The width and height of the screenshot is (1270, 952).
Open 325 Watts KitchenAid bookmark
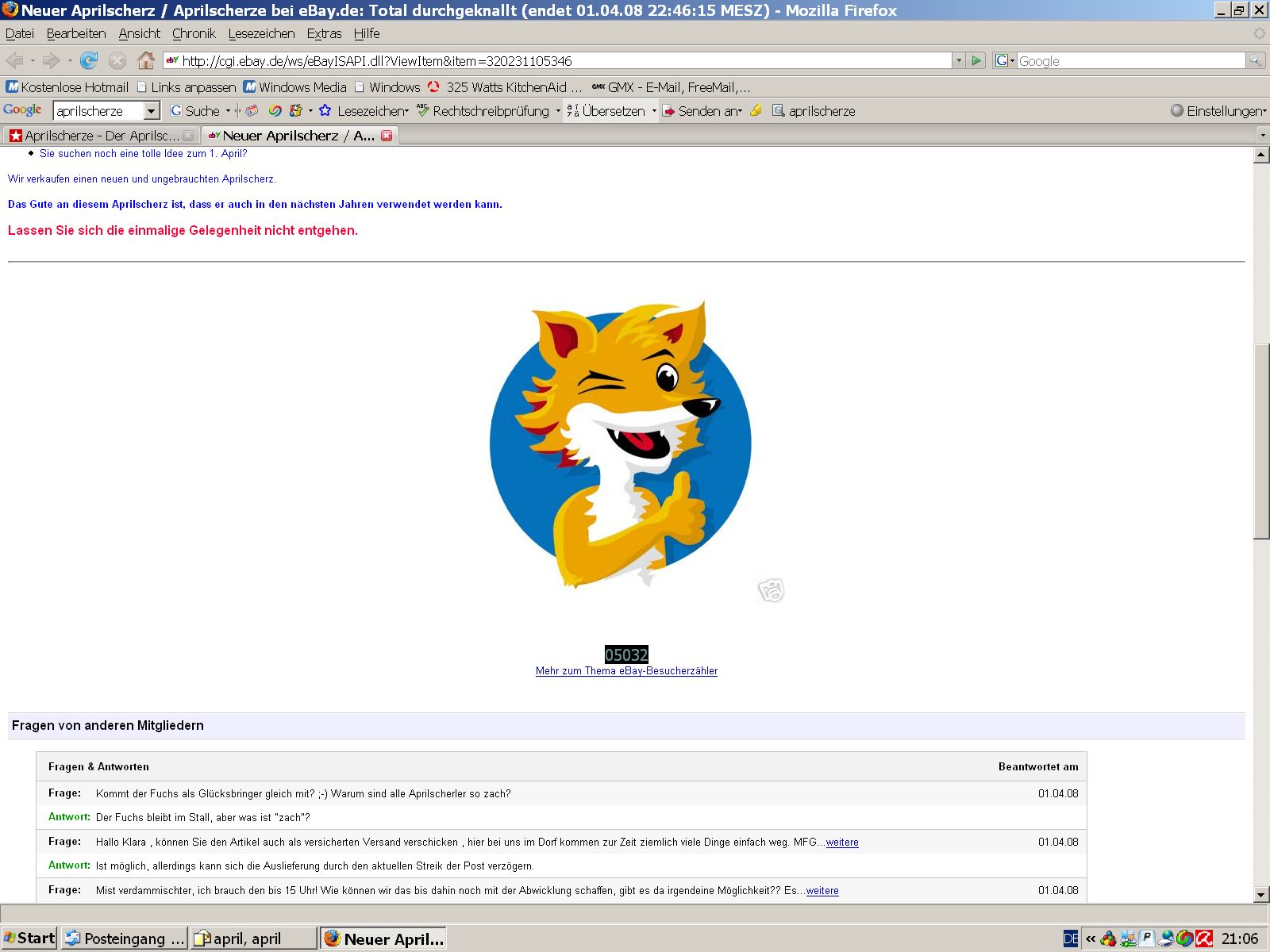click(505, 87)
